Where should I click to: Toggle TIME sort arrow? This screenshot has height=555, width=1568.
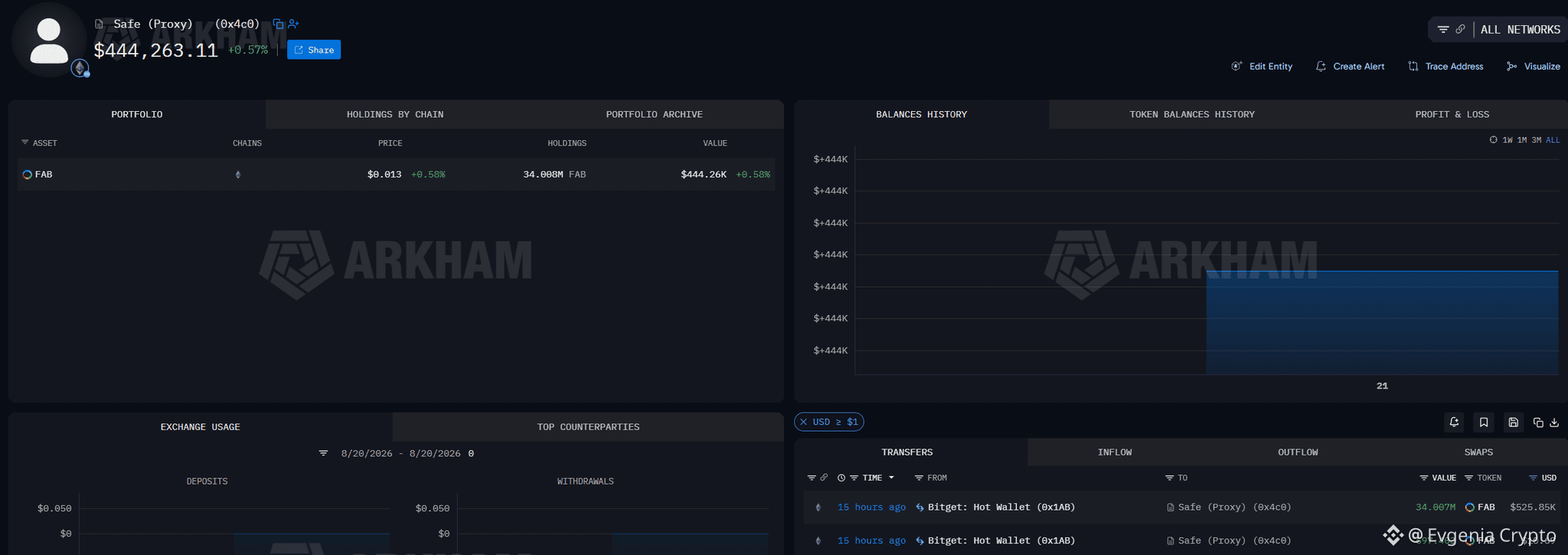(891, 478)
